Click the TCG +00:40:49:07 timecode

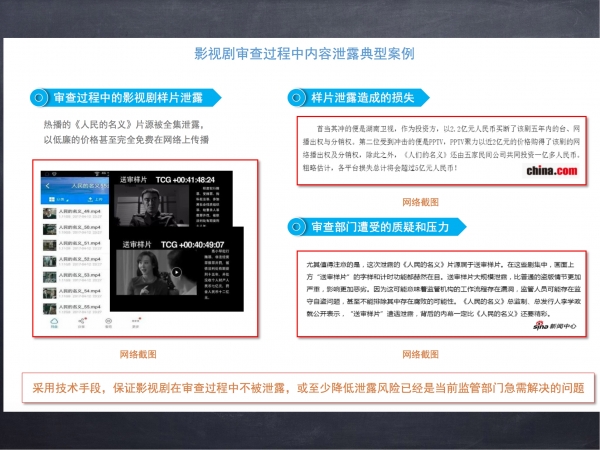tap(192, 245)
